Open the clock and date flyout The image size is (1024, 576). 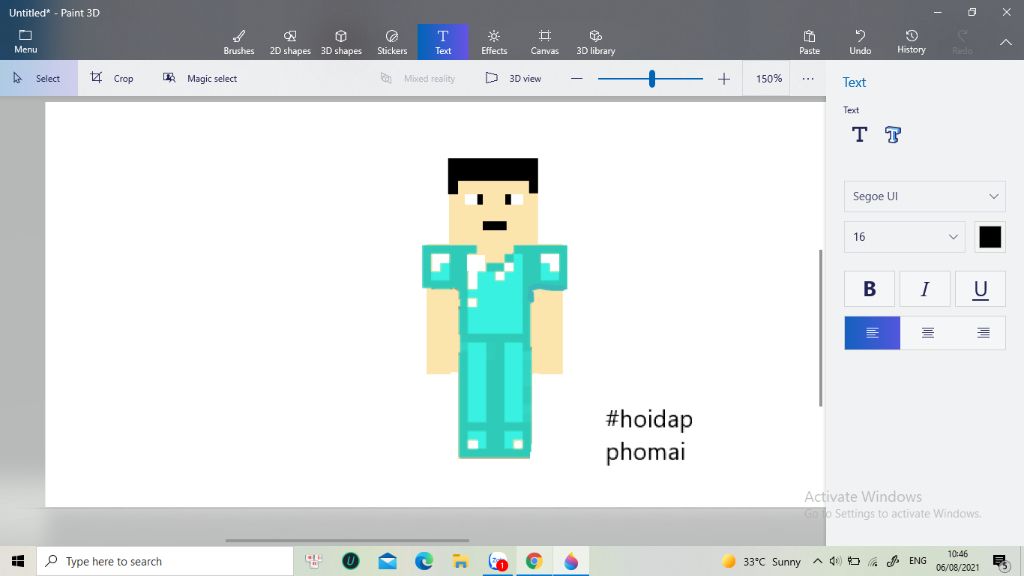tap(957, 561)
